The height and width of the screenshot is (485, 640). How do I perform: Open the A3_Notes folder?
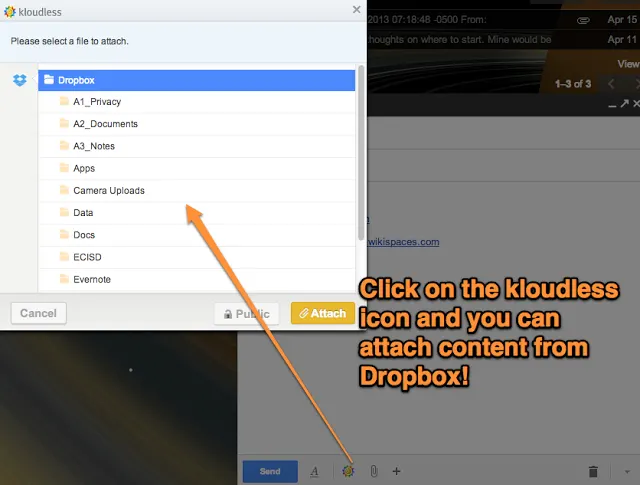click(196, 146)
